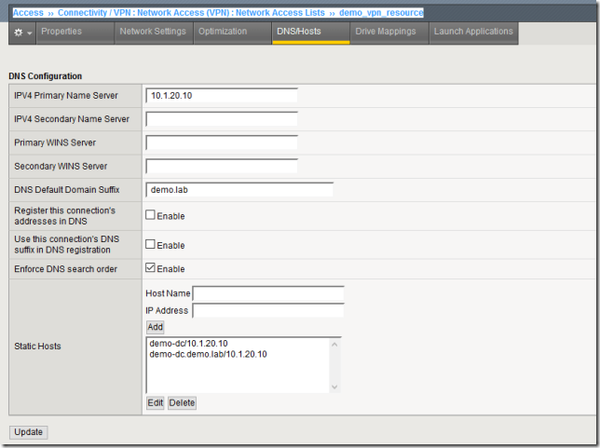Image resolution: width=600 pixels, height=448 pixels.
Task: Click the Static Hosts Host Name field
Action: (x=268, y=293)
